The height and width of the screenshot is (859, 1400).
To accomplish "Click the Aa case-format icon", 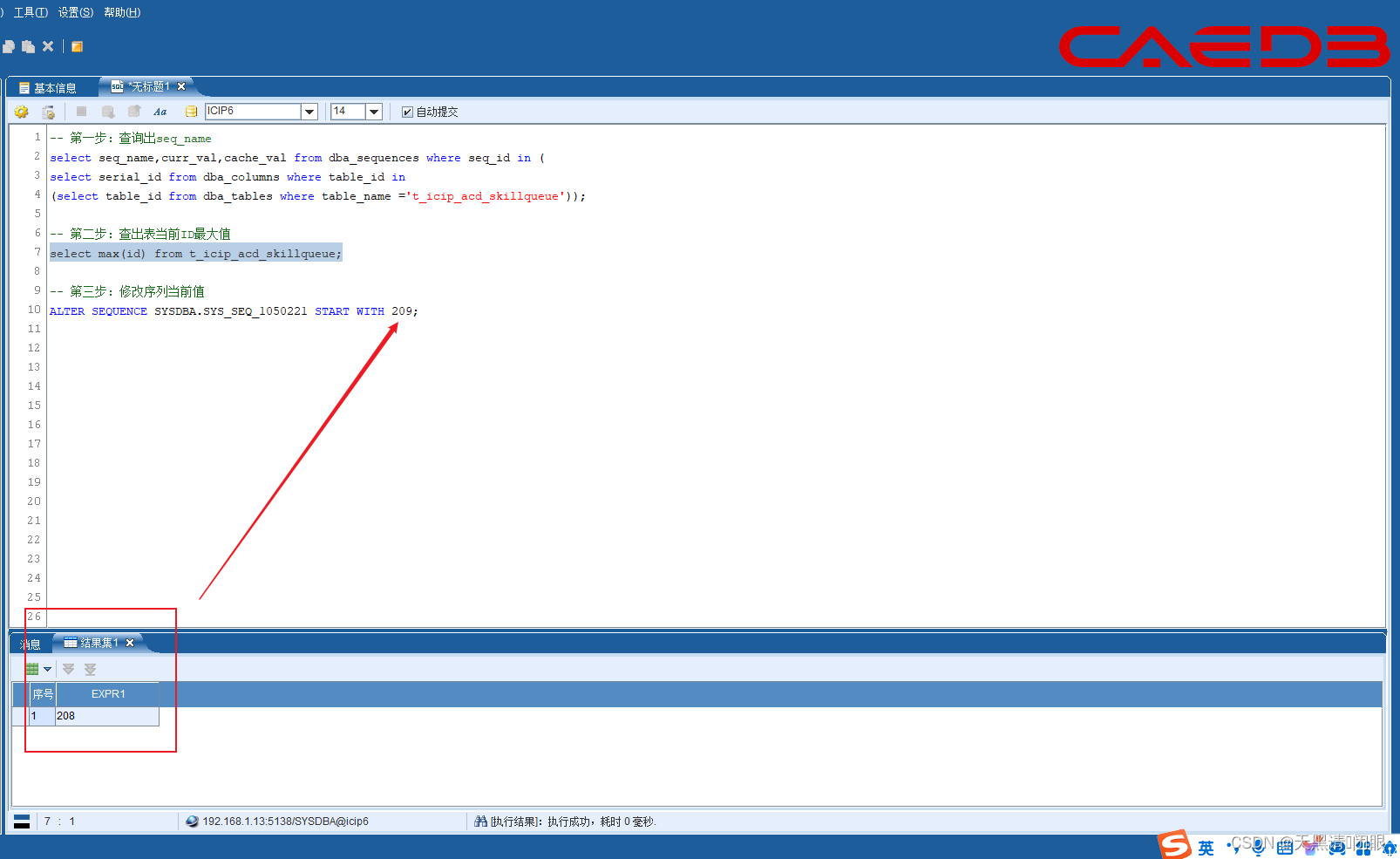I will pyautogui.click(x=160, y=112).
